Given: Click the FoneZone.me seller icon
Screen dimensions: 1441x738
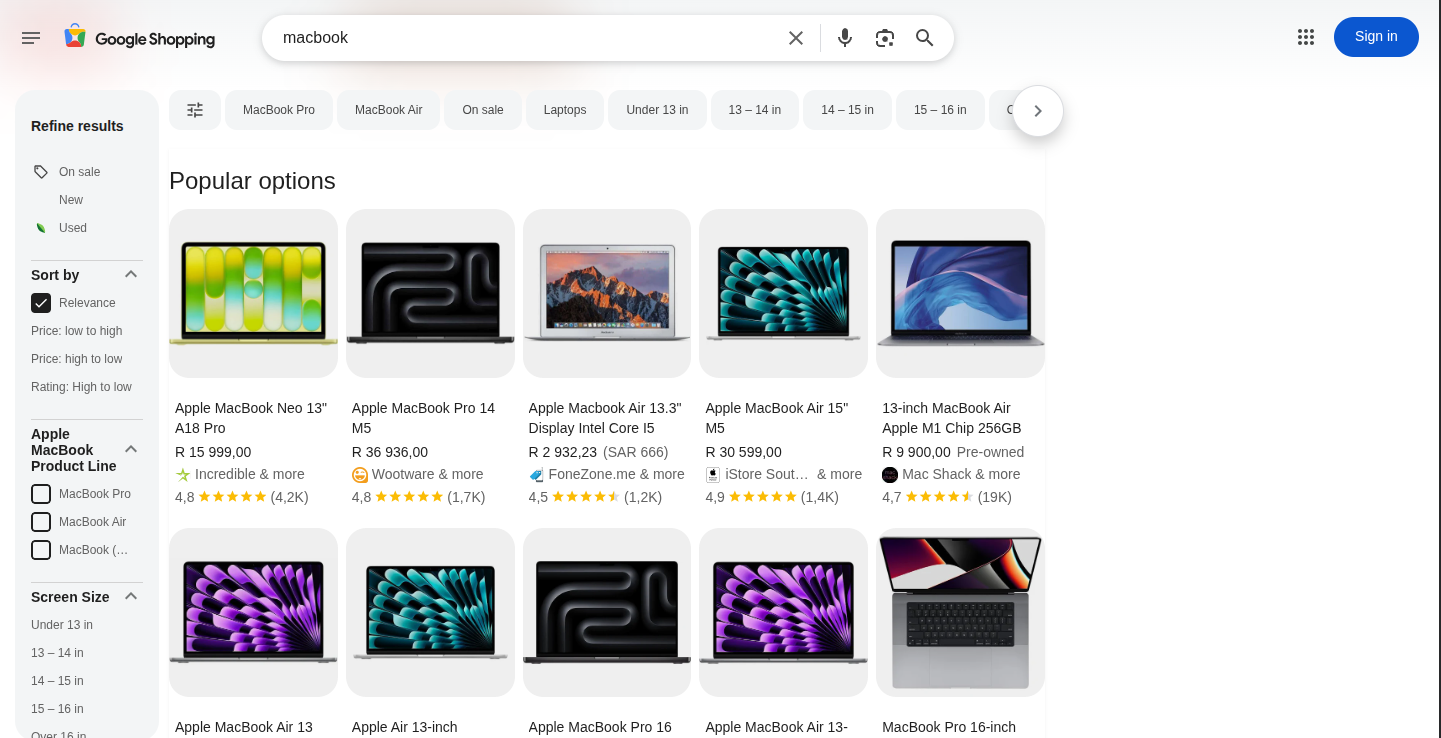Looking at the screenshot, I should point(537,475).
